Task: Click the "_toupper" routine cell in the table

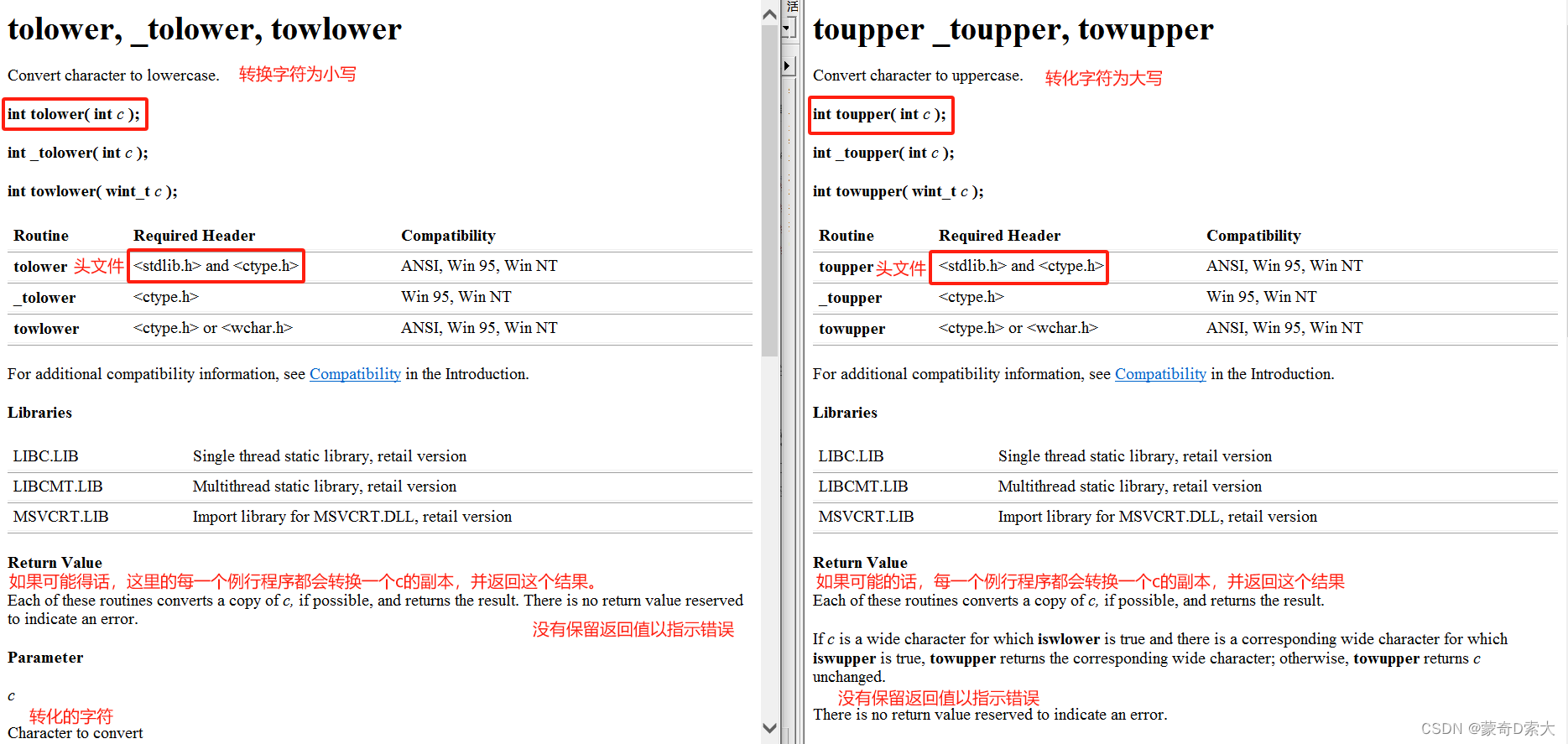Action: point(850,298)
